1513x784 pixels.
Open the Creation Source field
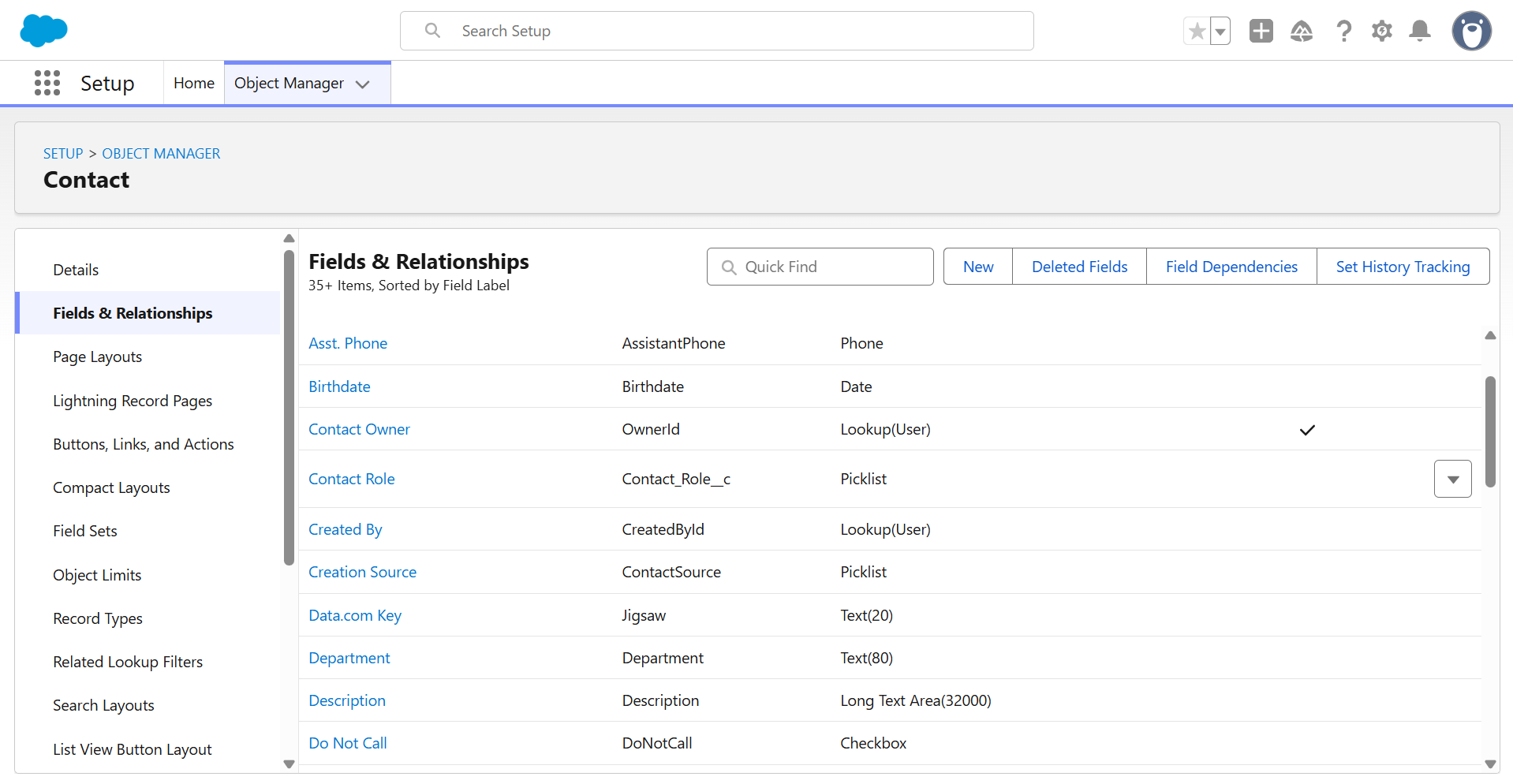[362, 572]
